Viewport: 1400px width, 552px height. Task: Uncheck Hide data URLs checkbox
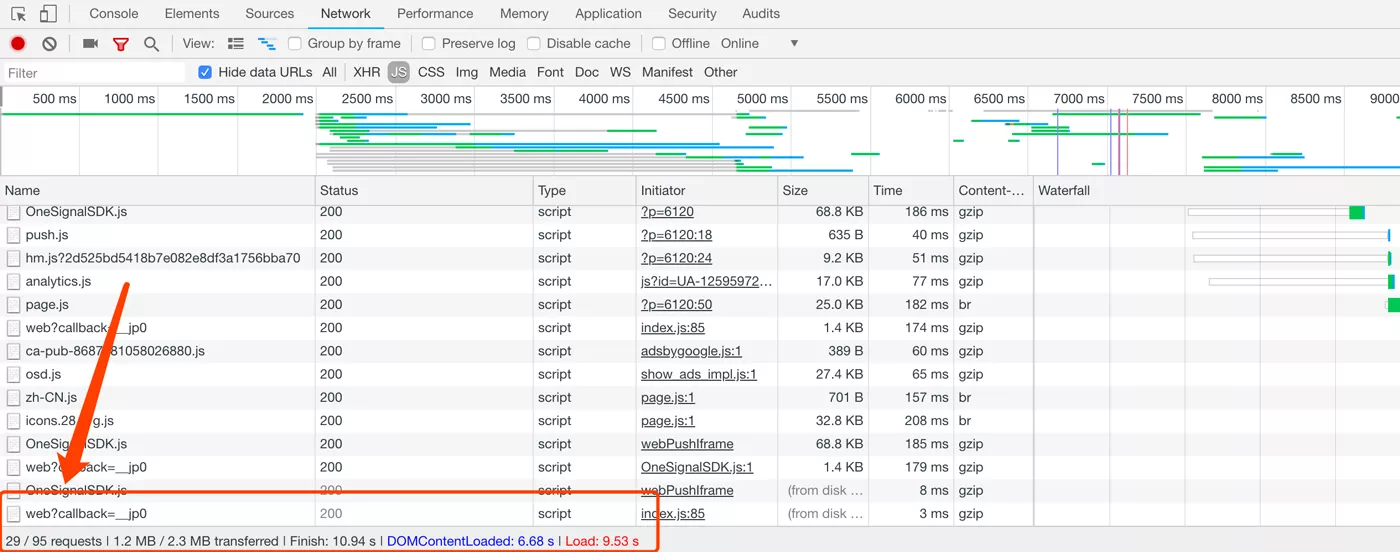205,72
